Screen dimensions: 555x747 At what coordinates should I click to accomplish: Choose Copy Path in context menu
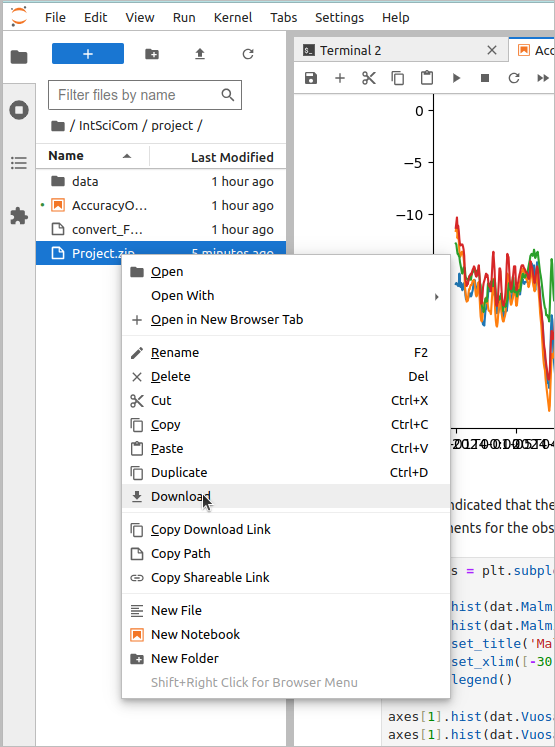[286, 553]
